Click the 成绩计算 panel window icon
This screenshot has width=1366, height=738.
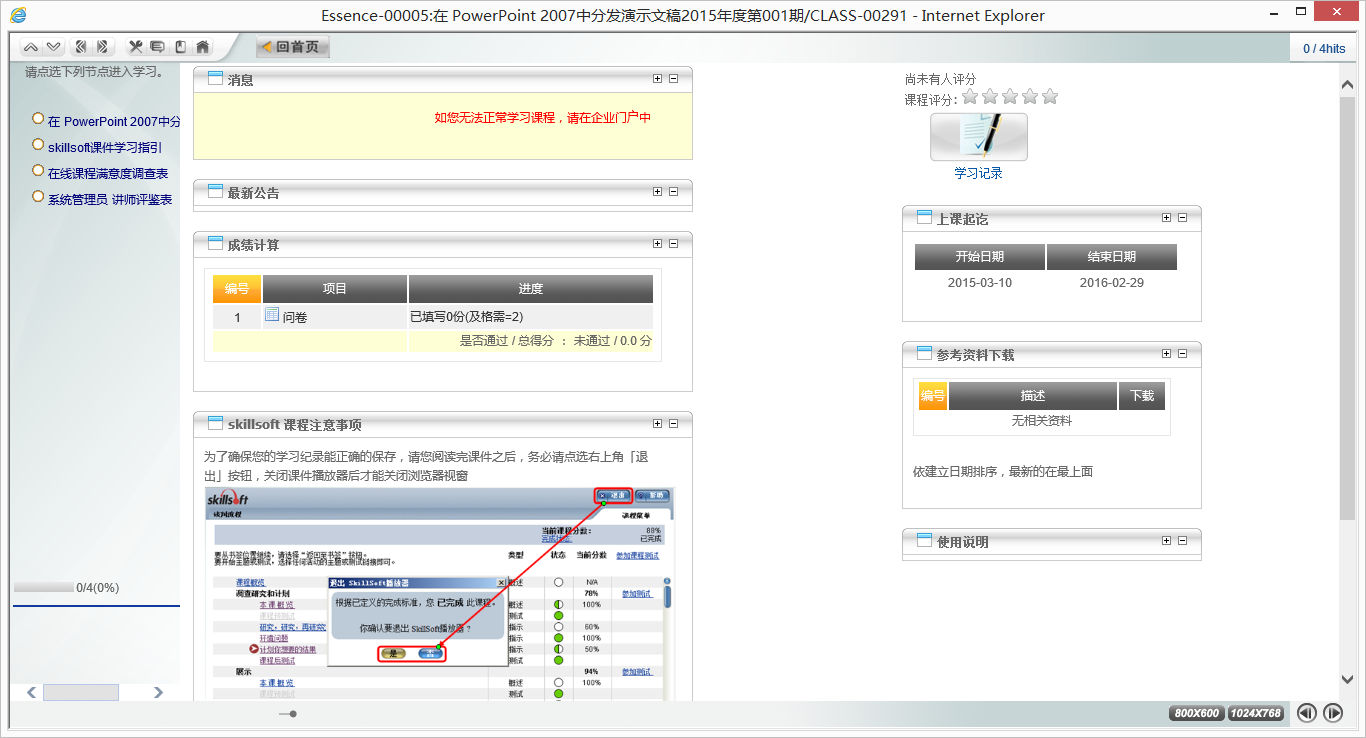(215, 244)
